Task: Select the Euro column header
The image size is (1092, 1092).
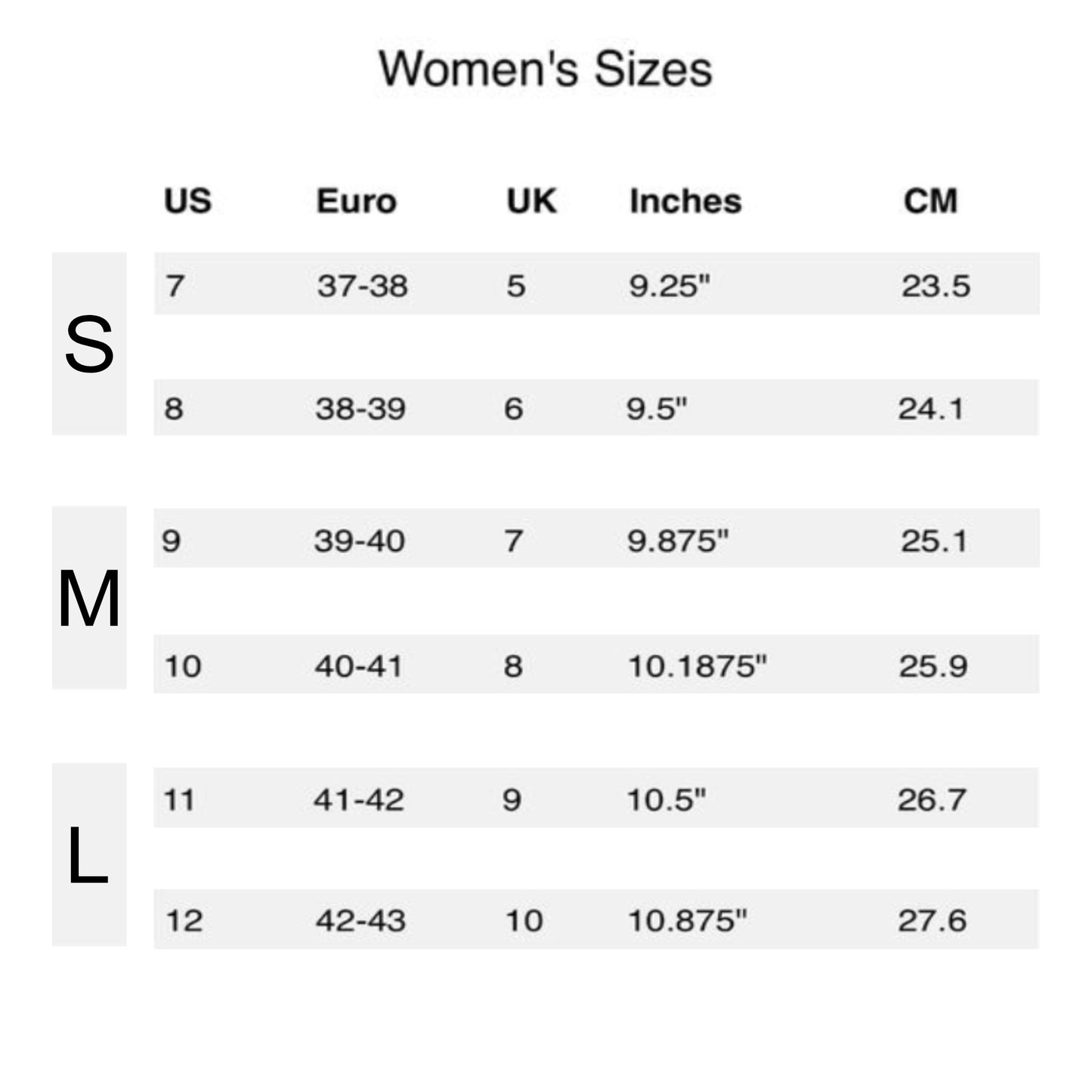Action: 356,201
